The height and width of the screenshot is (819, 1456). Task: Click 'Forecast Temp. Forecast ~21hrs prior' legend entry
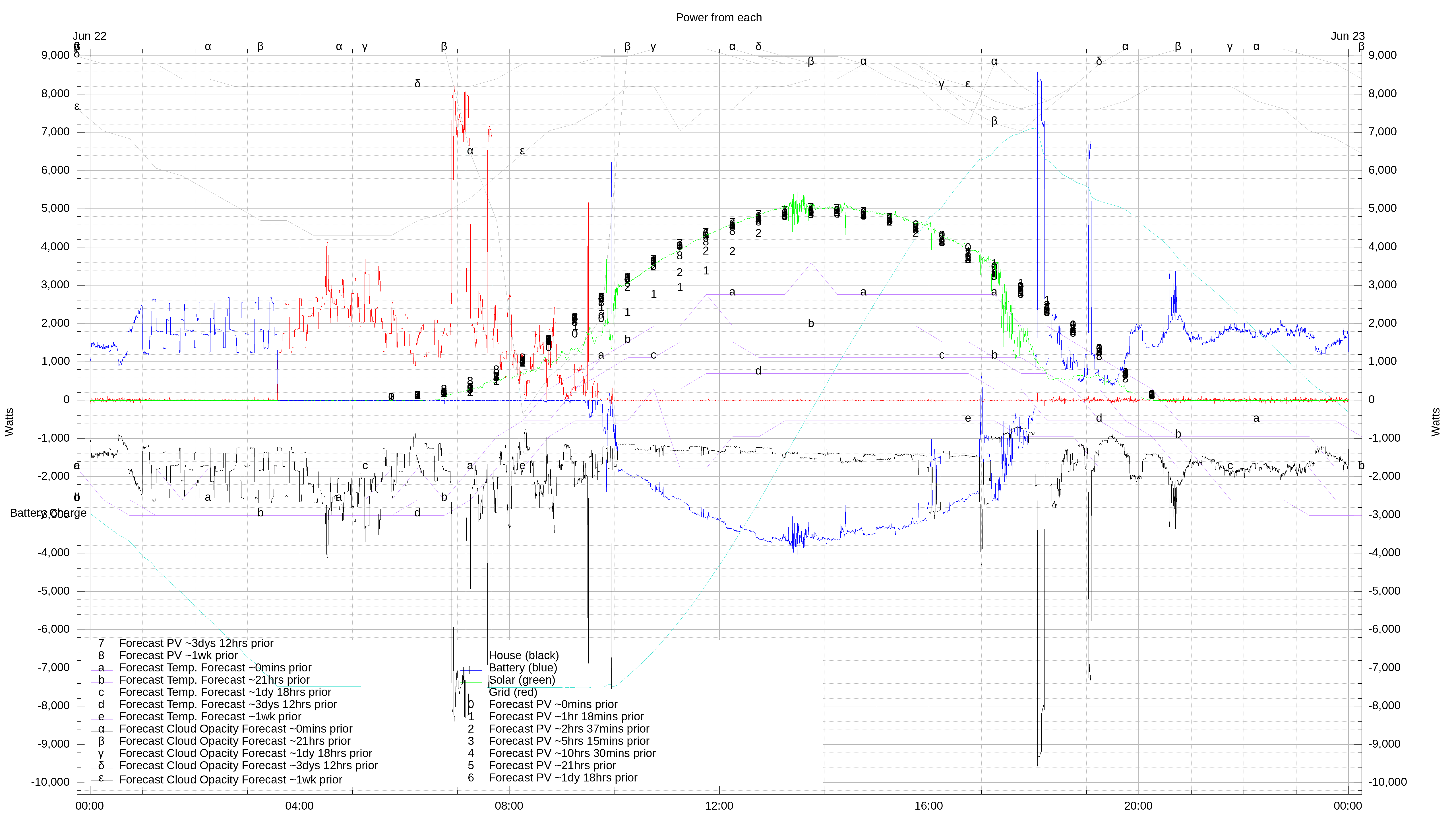214,680
